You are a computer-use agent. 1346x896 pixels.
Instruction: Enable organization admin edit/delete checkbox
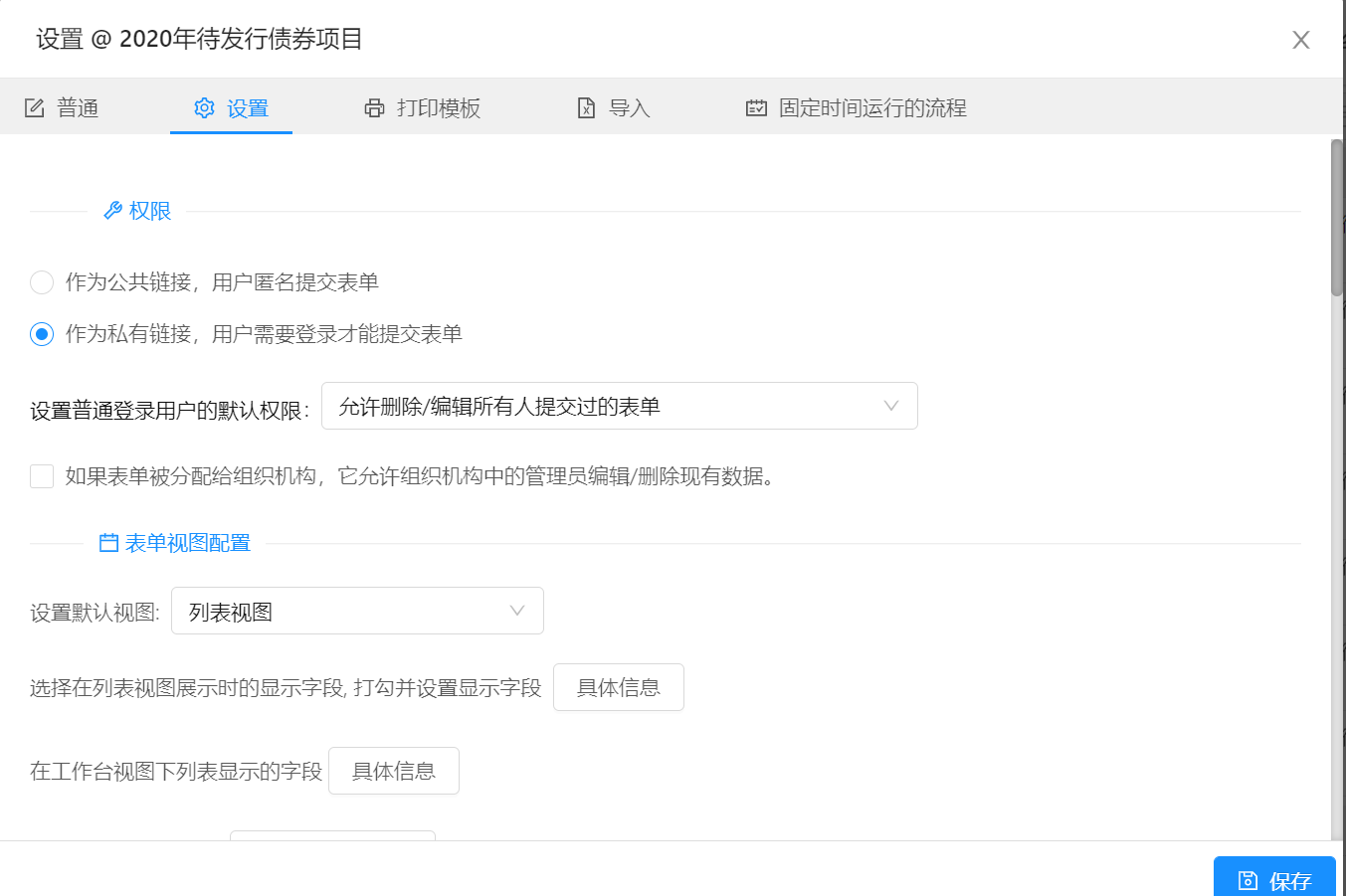[42, 476]
